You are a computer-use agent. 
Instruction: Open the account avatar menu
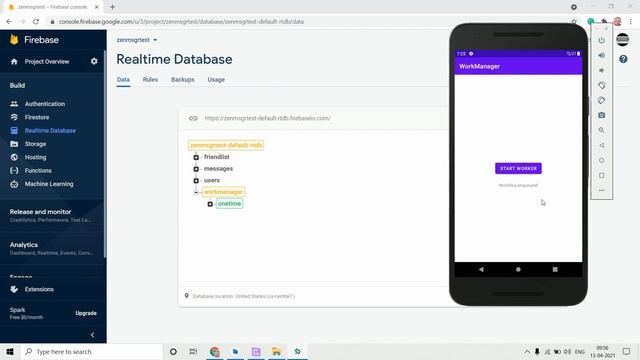(x=622, y=40)
